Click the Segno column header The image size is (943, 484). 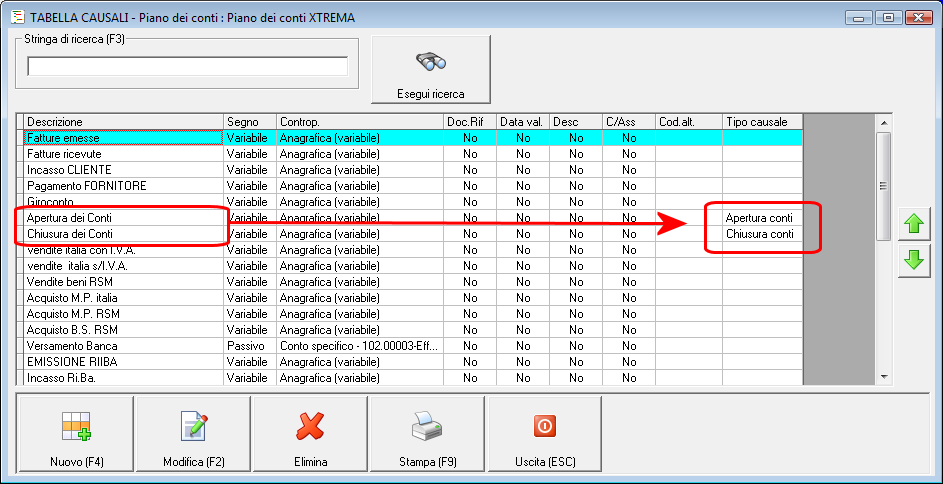pos(250,122)
